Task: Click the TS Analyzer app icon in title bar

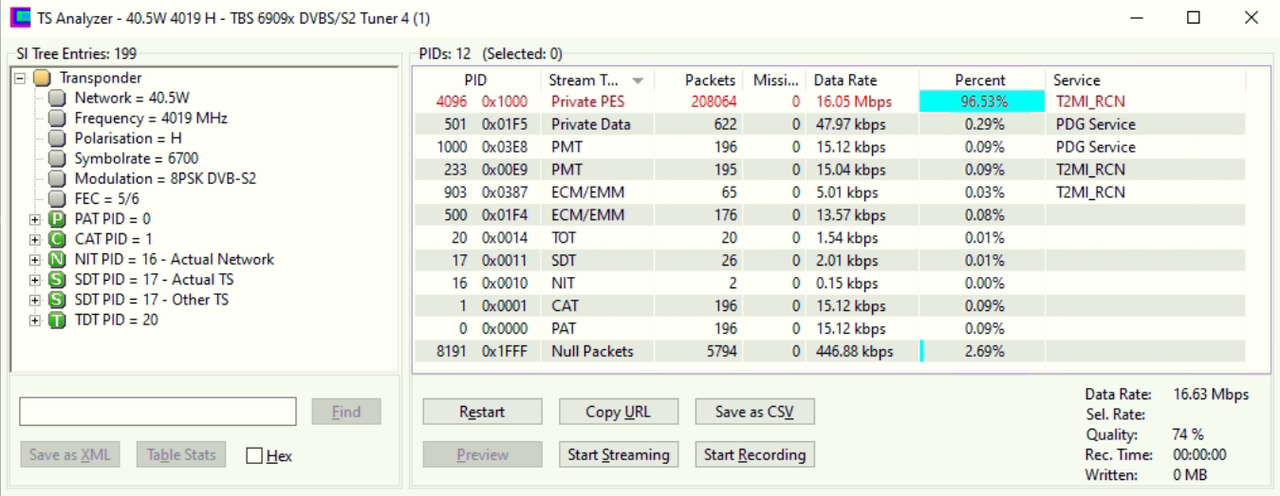Action: coord(18,18)
